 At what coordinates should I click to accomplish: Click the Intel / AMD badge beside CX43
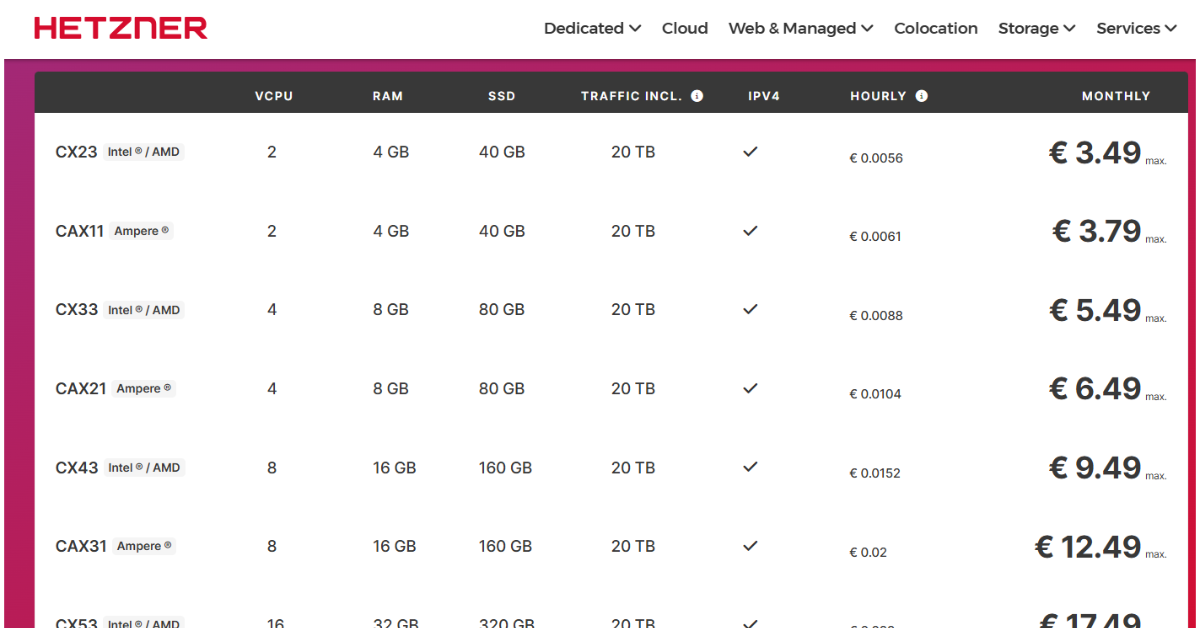coord(144,467)
